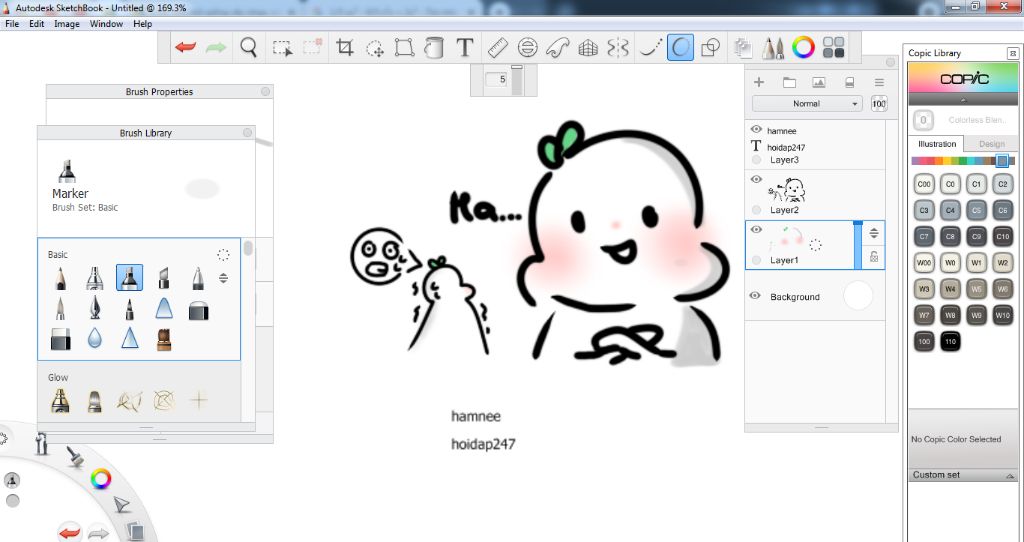Click the Background layer color circle

pyautogui.click(x=857, y=296)
